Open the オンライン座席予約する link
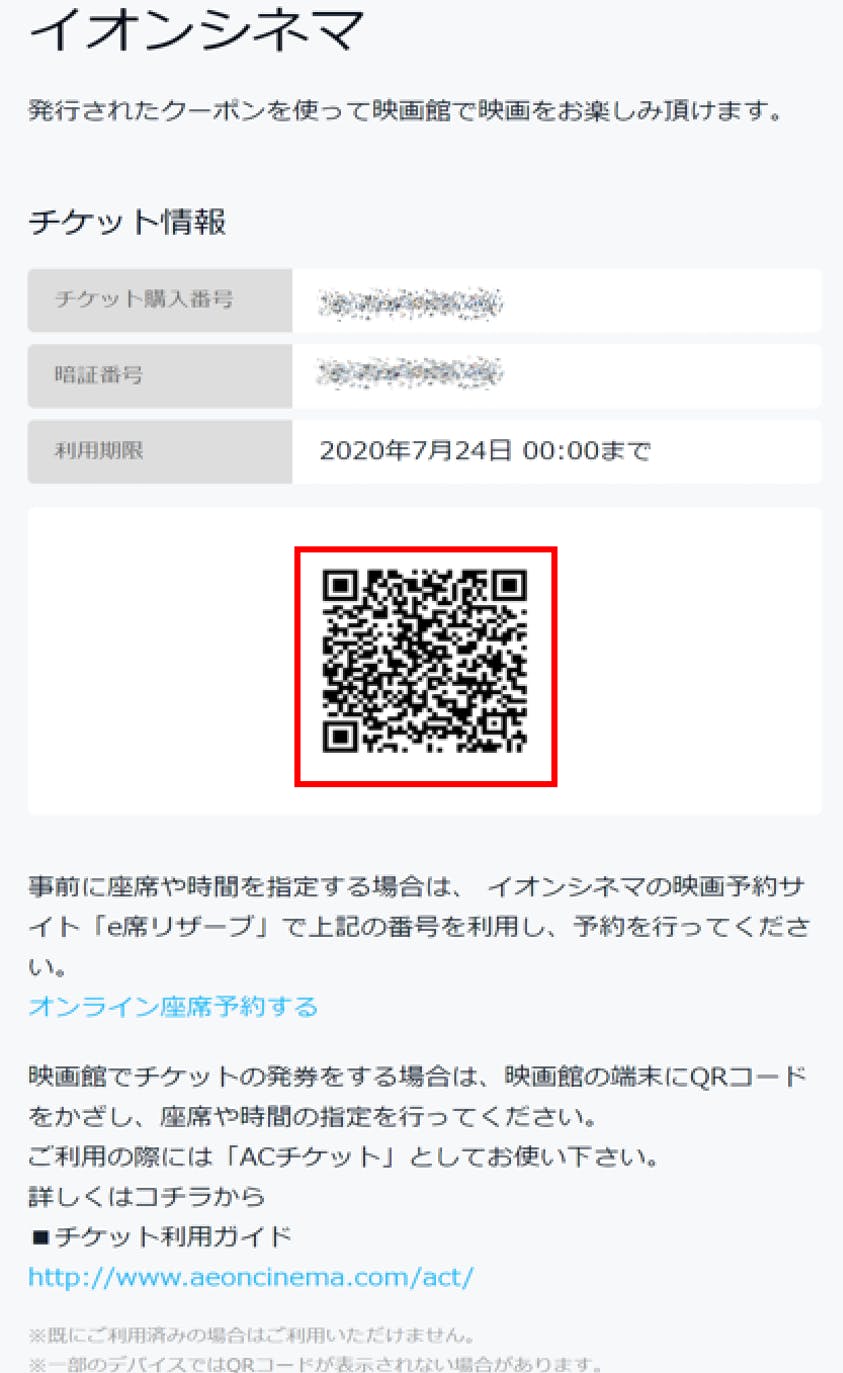 click(173, 1006)
